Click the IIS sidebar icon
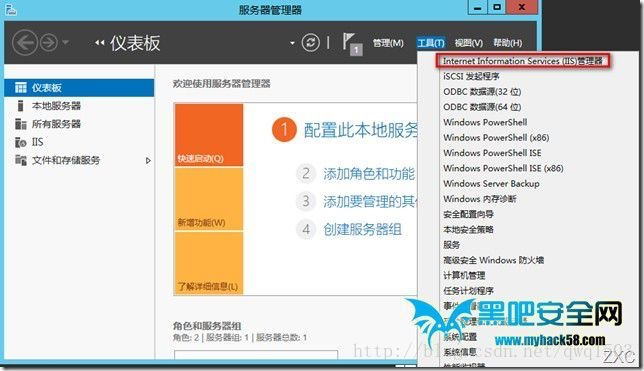Screen dimensions: 644x371 [21, 142]
